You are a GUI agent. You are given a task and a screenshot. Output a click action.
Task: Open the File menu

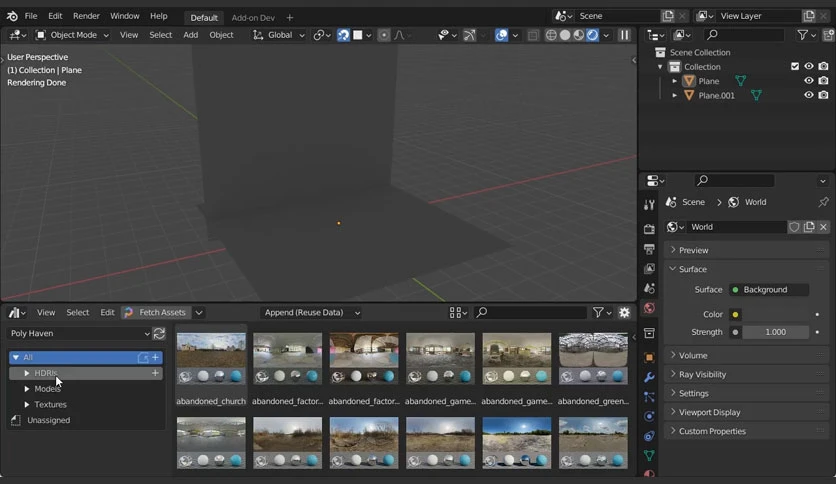tap(31, 16)
